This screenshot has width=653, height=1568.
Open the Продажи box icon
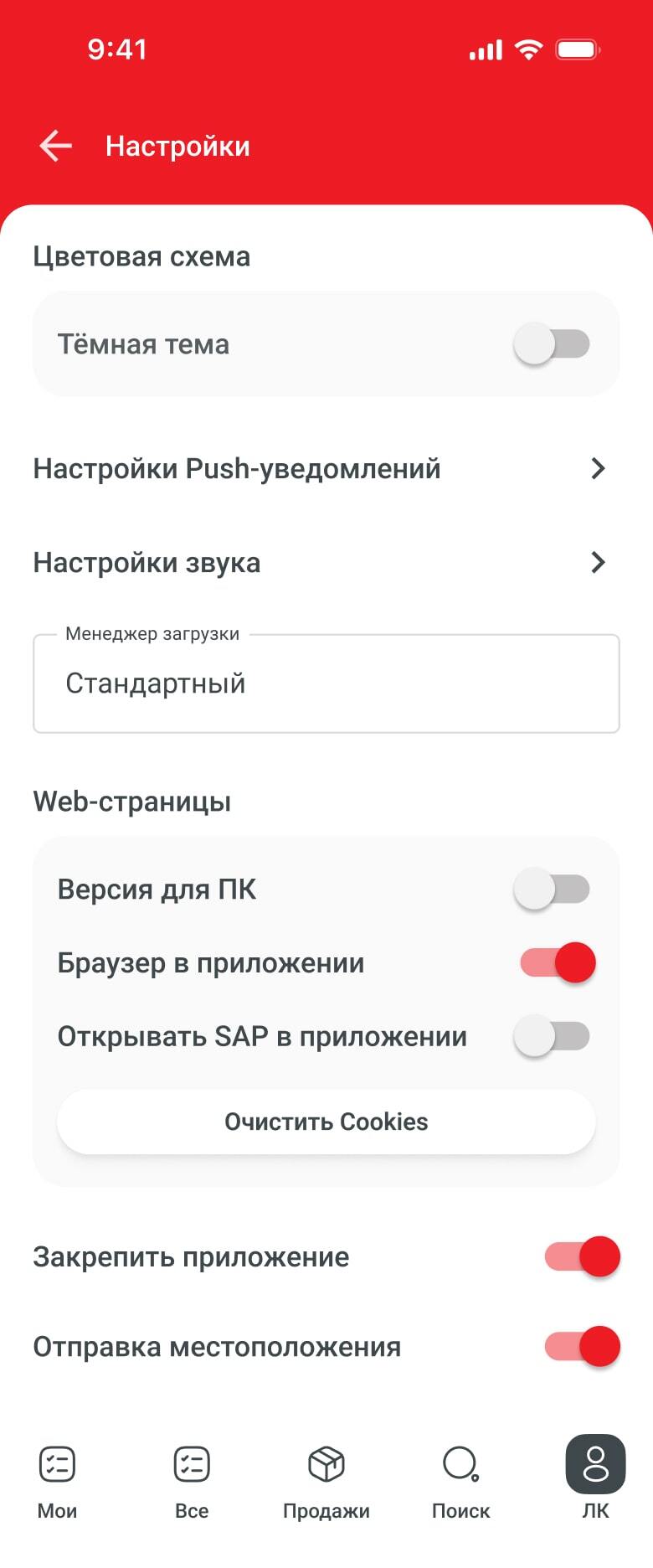tap(326, 1464)
